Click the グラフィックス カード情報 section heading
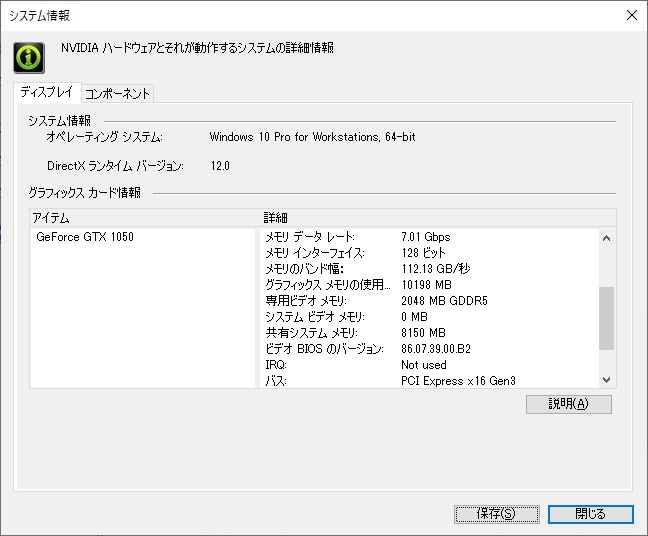648x536 pixels. [85, 193]
